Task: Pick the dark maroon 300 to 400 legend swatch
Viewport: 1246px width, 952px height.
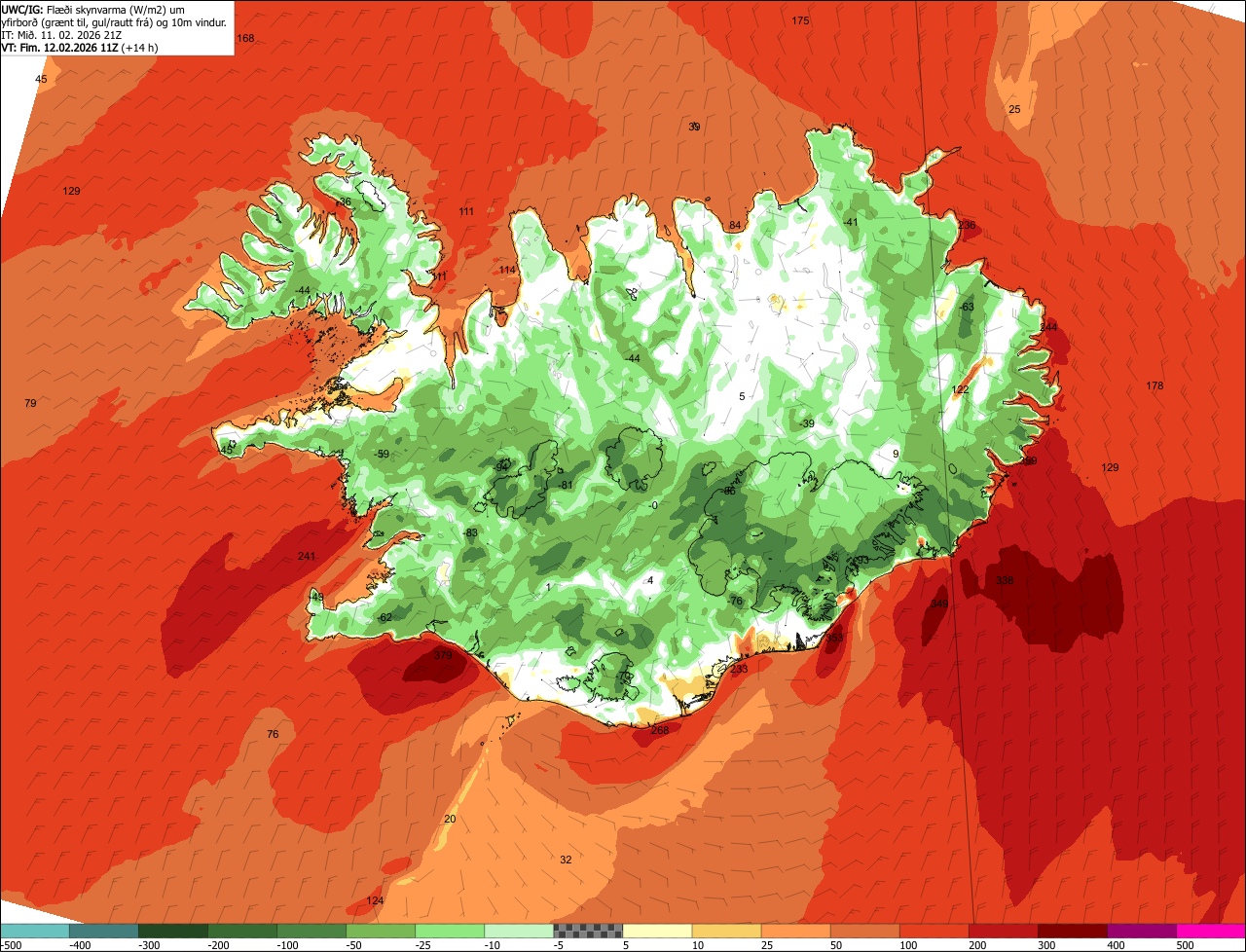Action: [x=1071, y=930]
